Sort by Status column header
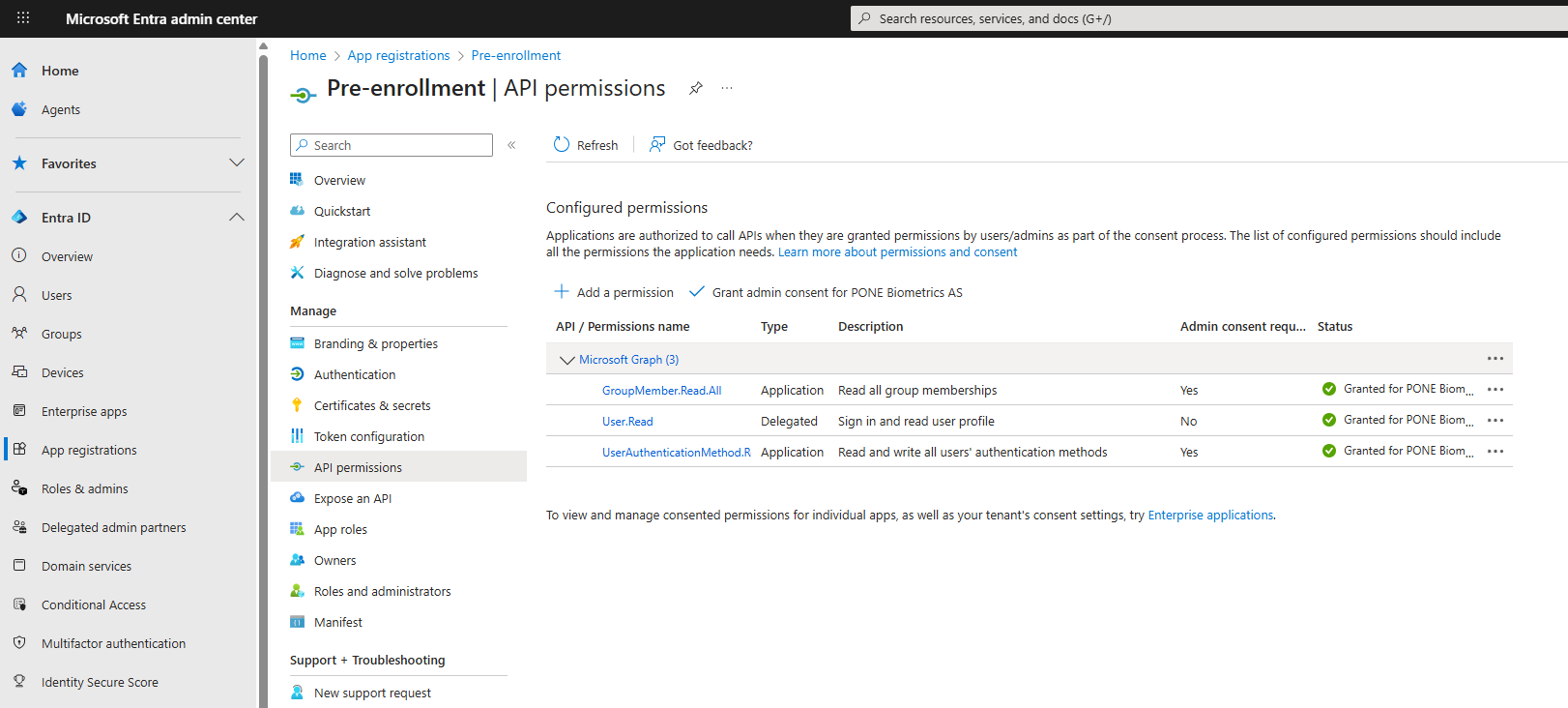The width and height of the screenshot is (1568, 708). click(x=1334, y=326)
